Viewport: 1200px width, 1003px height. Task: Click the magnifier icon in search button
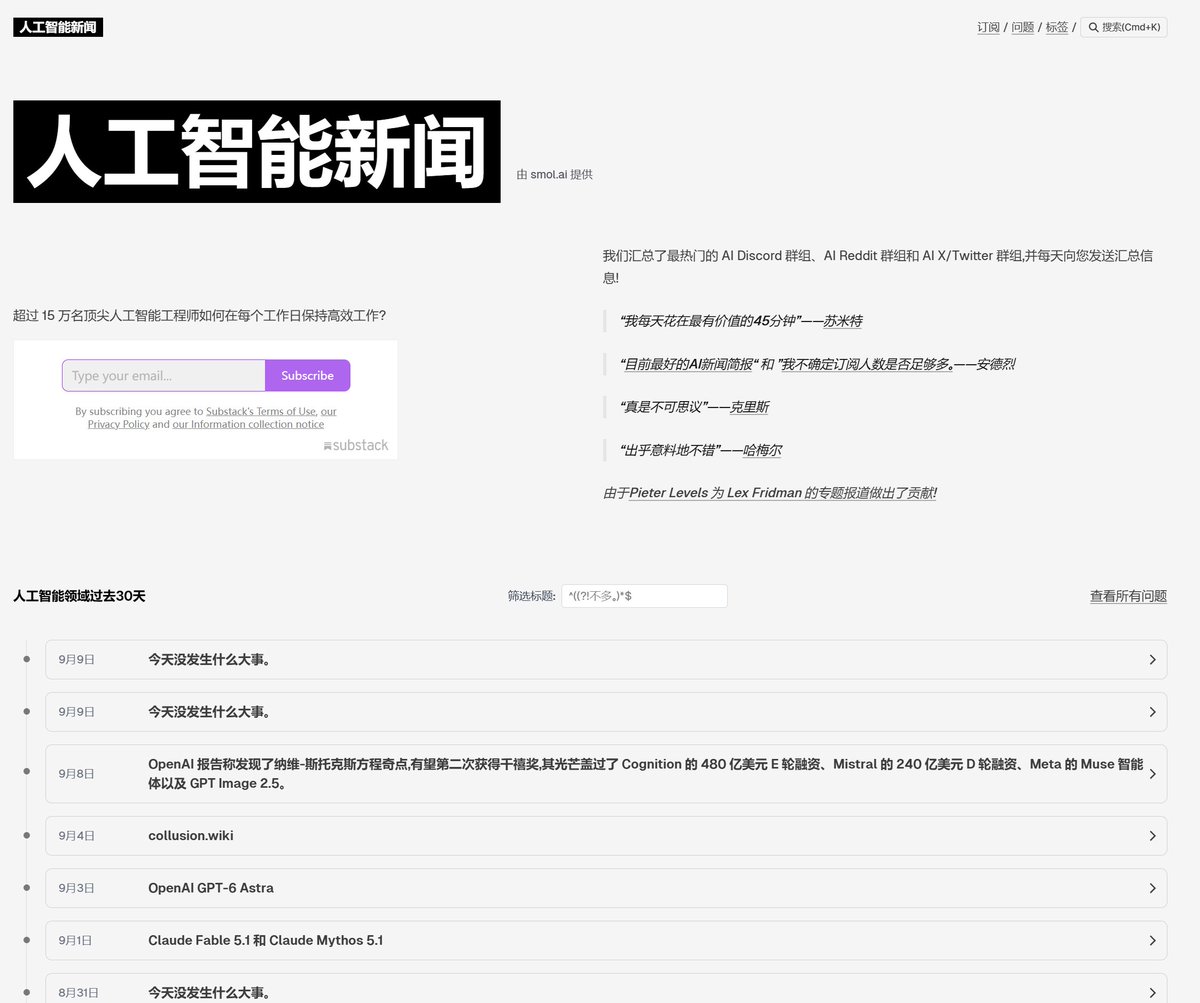click(1093, 27)
